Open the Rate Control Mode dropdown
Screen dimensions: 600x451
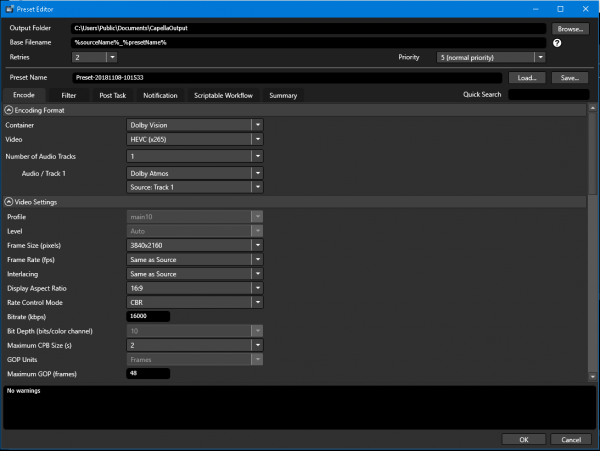[x=256, y=301]
